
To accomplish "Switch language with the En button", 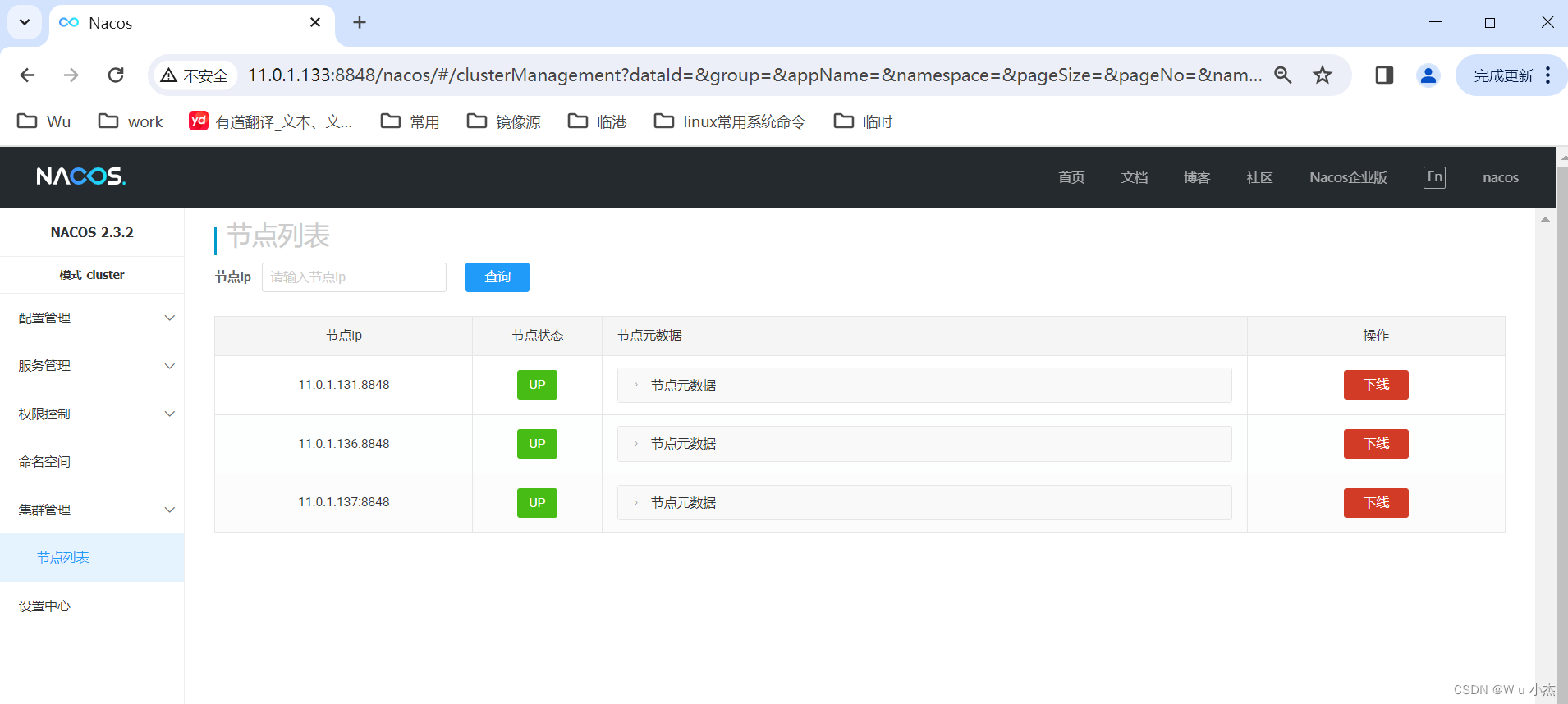I will pos(1434,177).
